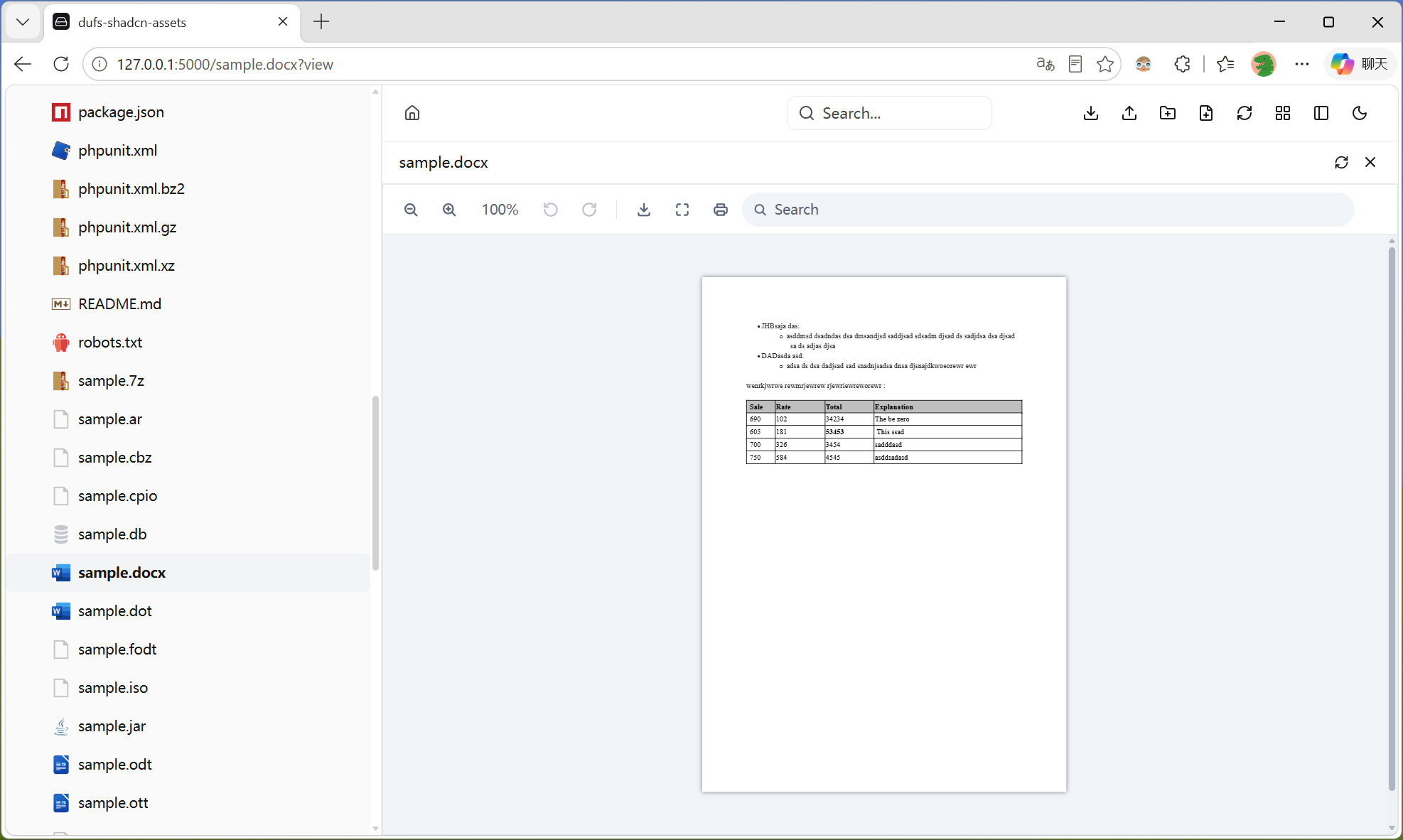Click the file list sidebar scrollbar
This screenshot has width=1403, height=840.
[x=375, y=483]
